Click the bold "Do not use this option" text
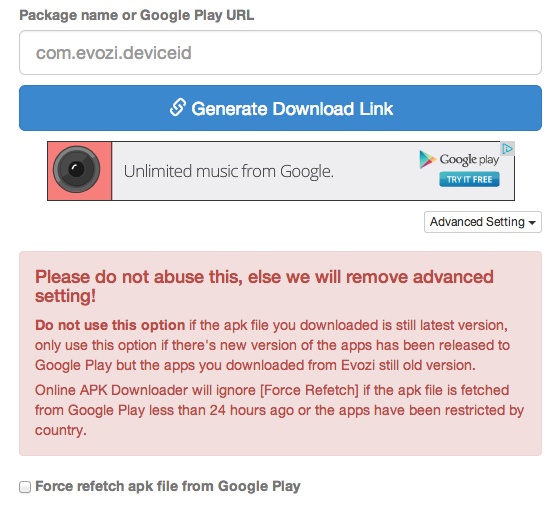Screen dimensions: 546x509 point(110,325)
